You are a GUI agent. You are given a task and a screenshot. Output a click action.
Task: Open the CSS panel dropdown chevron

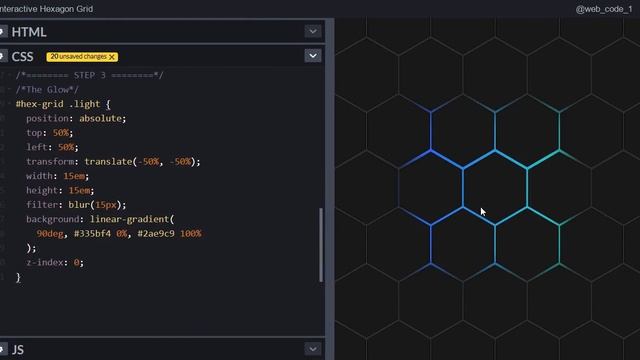coord(313,56)
